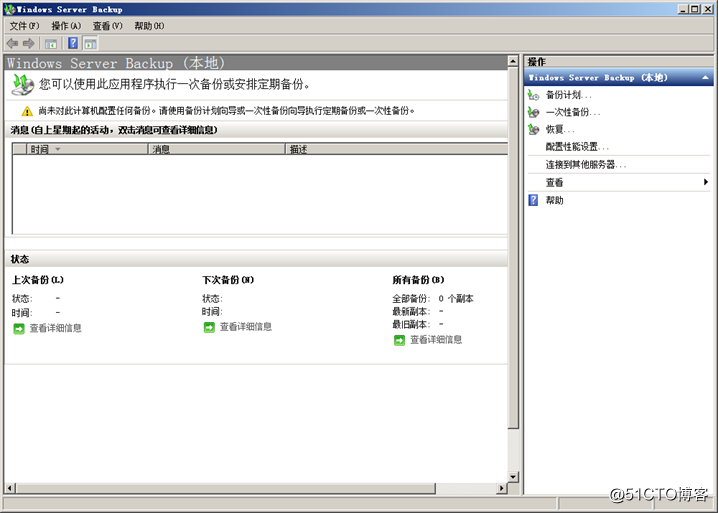The image size is (718, 513).
Task: Click the blue 帮助 help icon in actions
Action: [533, 200]
